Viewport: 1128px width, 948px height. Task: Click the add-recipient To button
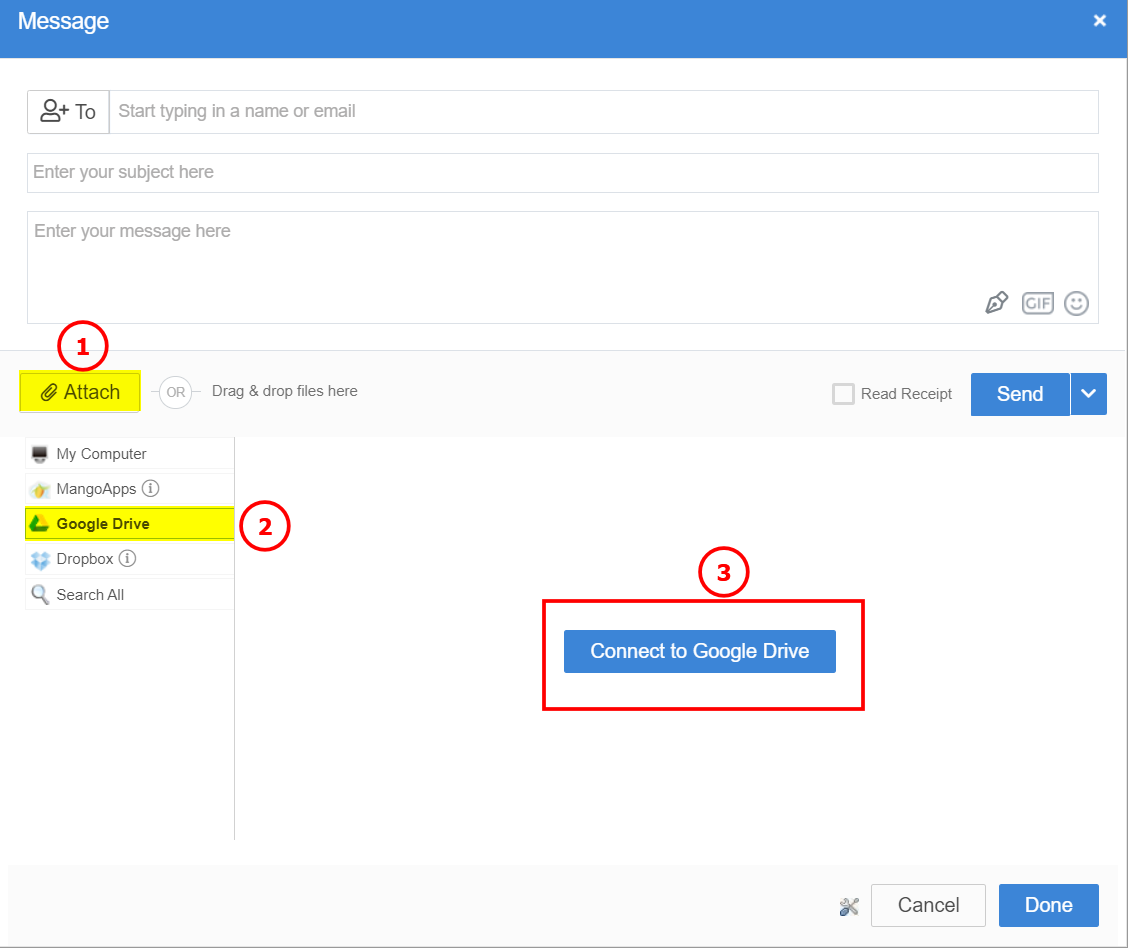(68, 112)
